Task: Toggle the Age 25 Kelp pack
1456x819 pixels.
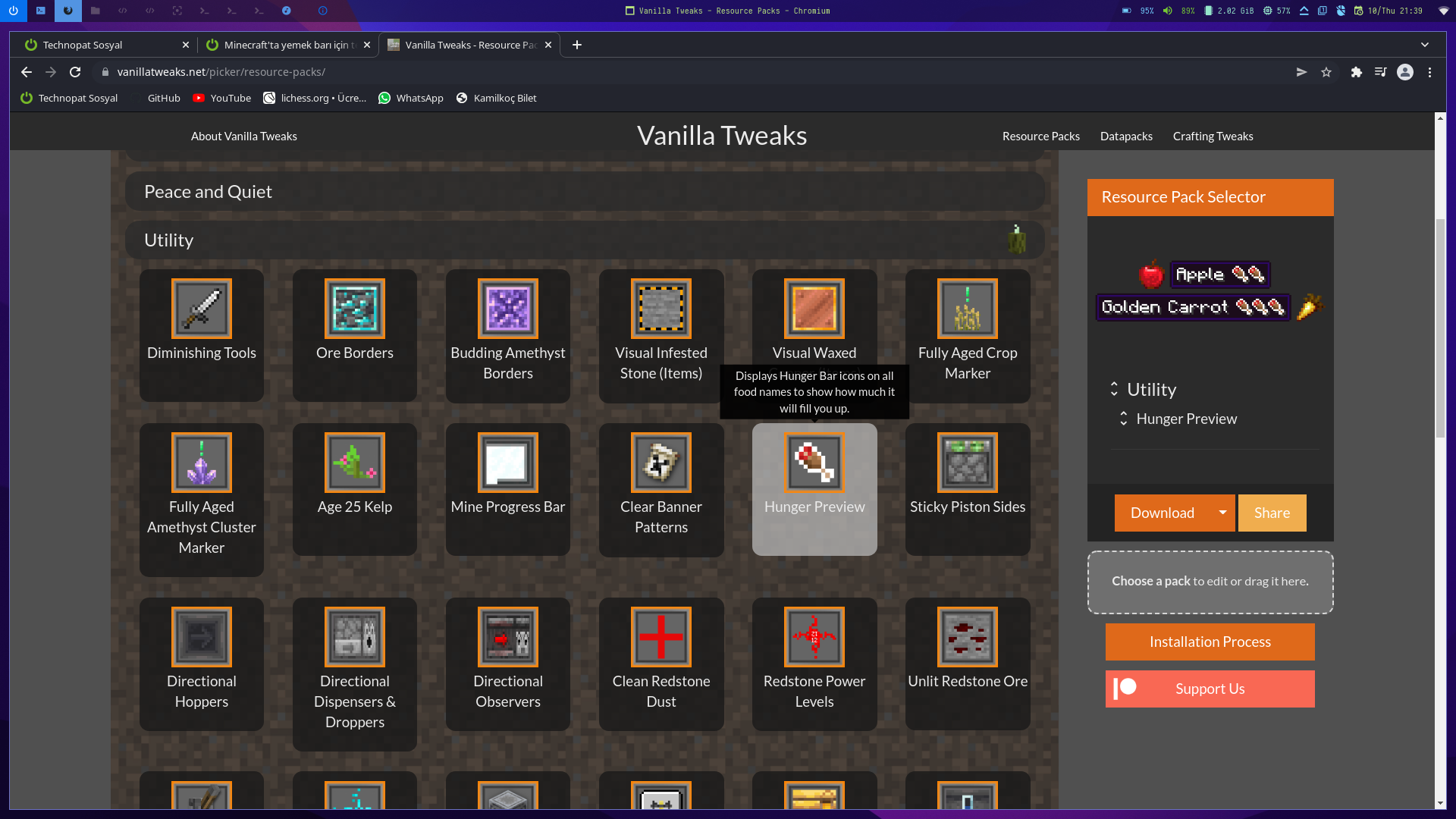Action: (x=354, y=489)
